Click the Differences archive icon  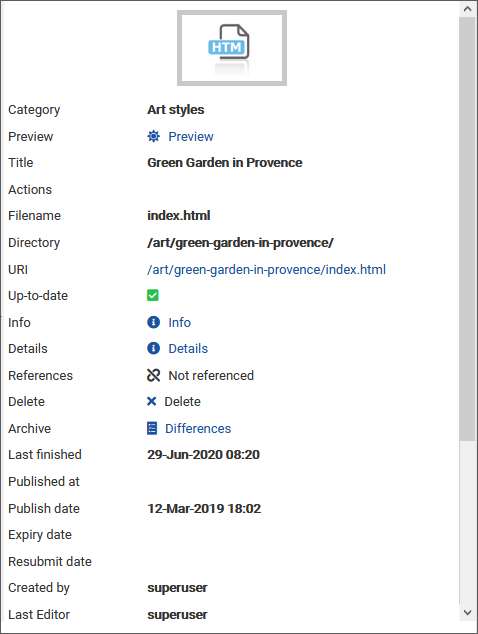[152, 428]
